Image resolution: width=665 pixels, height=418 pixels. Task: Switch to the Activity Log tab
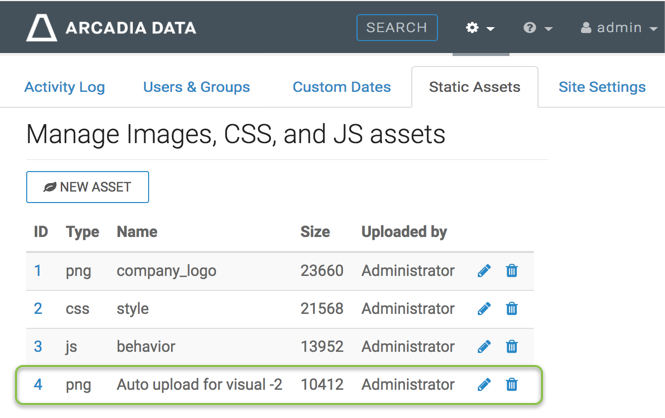coord(64,87)
